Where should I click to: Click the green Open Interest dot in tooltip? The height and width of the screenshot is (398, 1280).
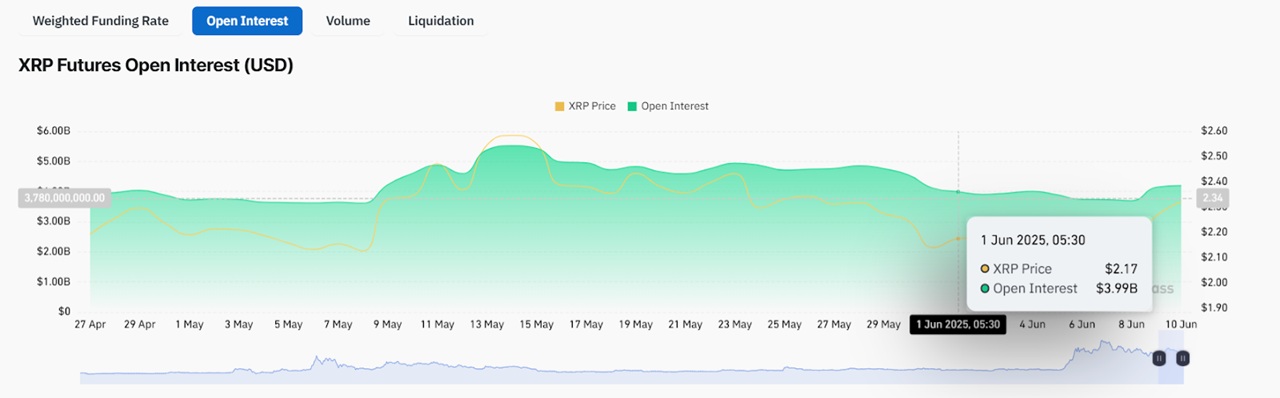click(x=985, y=288)
